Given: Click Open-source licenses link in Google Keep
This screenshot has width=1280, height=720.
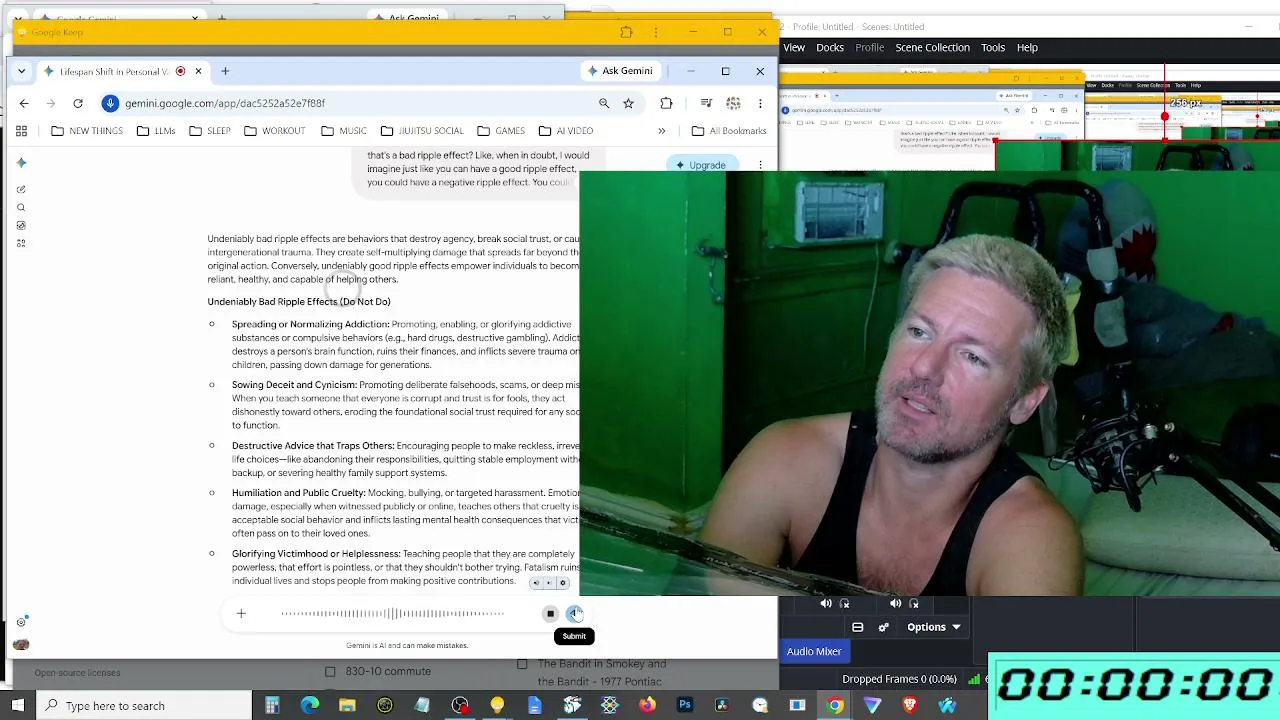Looking at the screenshot, I should coord(77,673).
